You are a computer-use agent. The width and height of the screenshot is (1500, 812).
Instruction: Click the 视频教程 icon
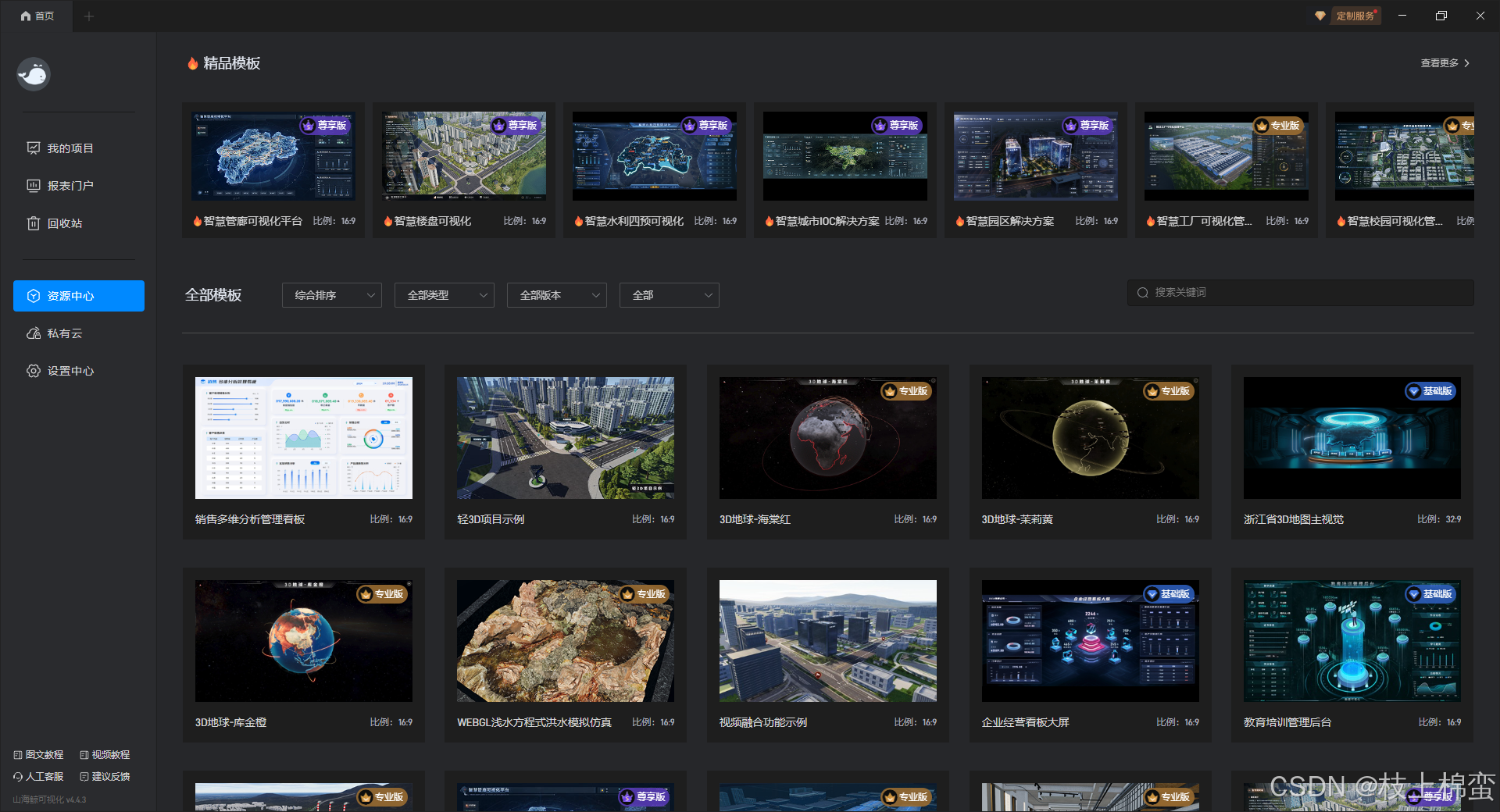[x=84, y=755]
